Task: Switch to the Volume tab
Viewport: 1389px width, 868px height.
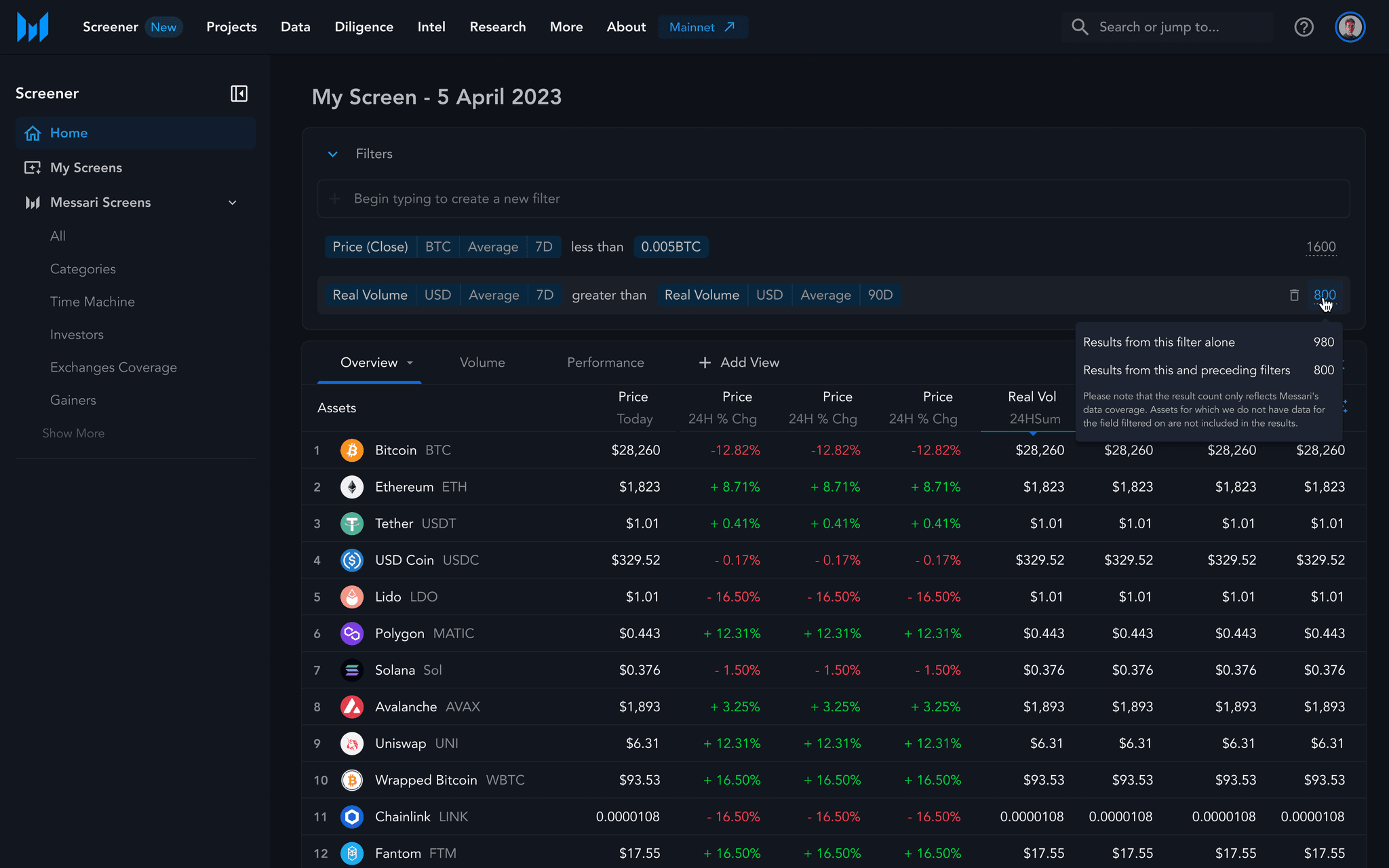Action: coord(482,363)
